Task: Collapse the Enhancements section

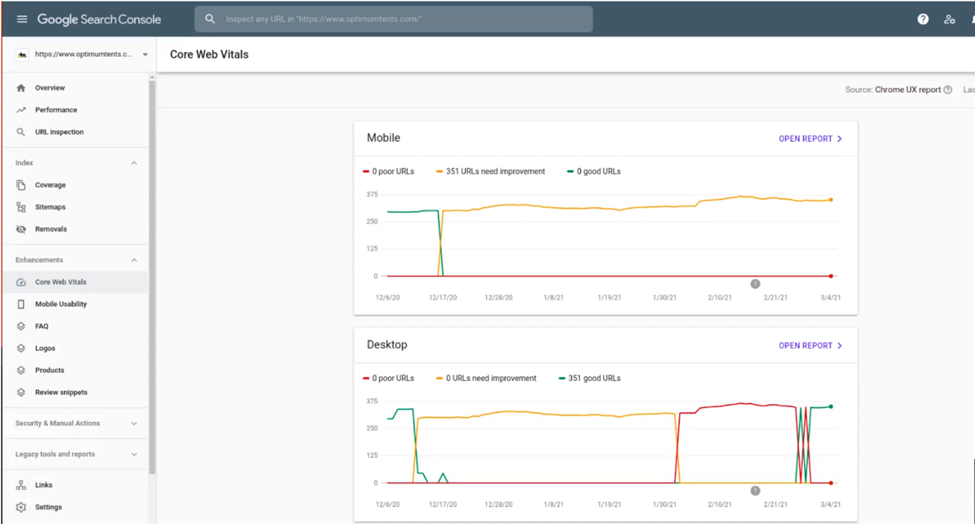Action: pyautogui.click(x=135, y=260)
